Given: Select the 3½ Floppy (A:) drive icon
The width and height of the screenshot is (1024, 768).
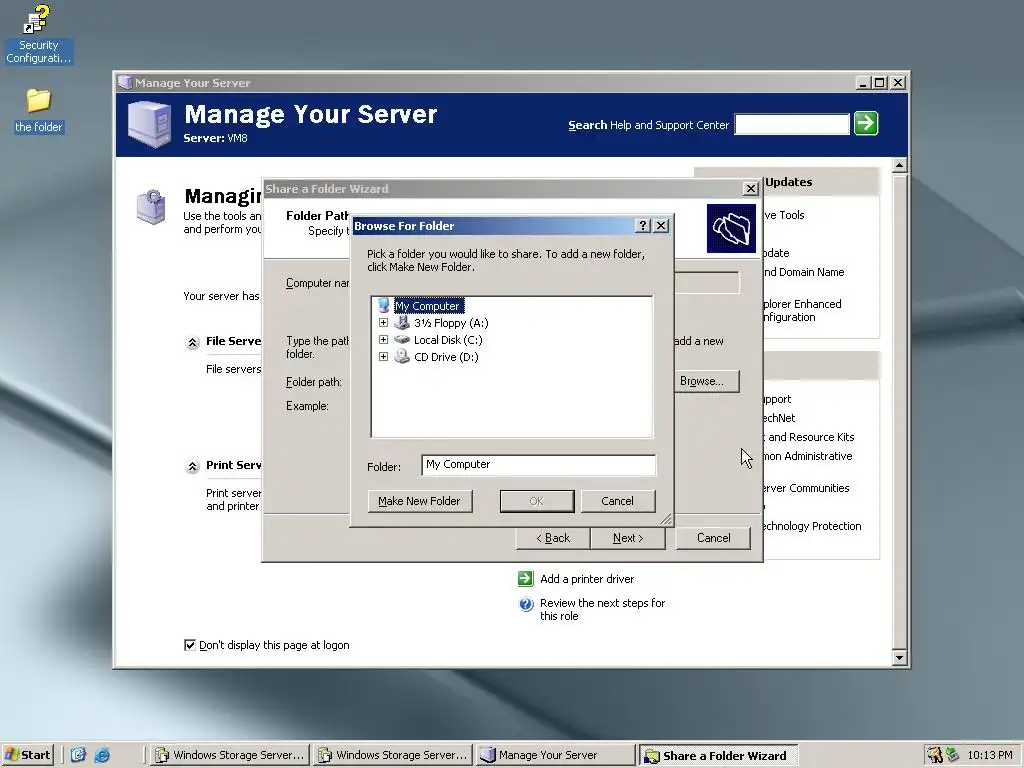Looking at the screenshot, I should pos(402,323).
